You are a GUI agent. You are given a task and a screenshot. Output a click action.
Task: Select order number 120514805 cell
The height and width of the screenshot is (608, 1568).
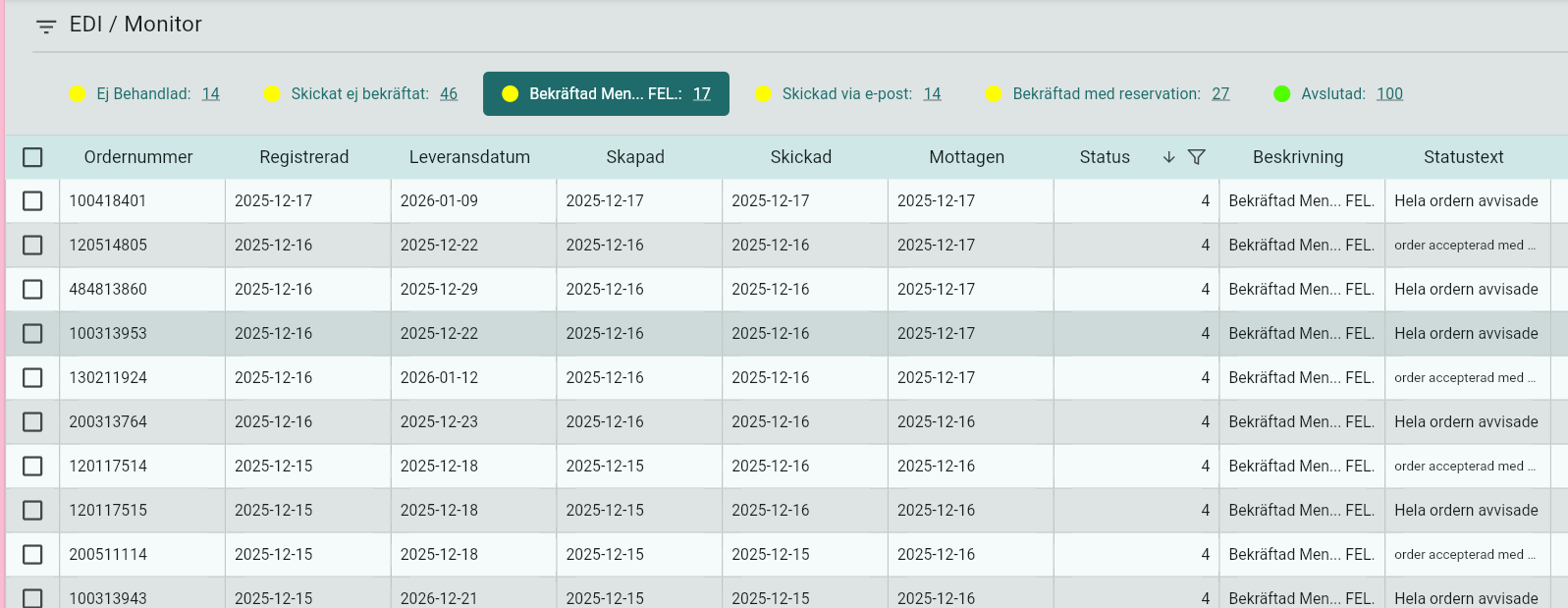click(142, 246)
